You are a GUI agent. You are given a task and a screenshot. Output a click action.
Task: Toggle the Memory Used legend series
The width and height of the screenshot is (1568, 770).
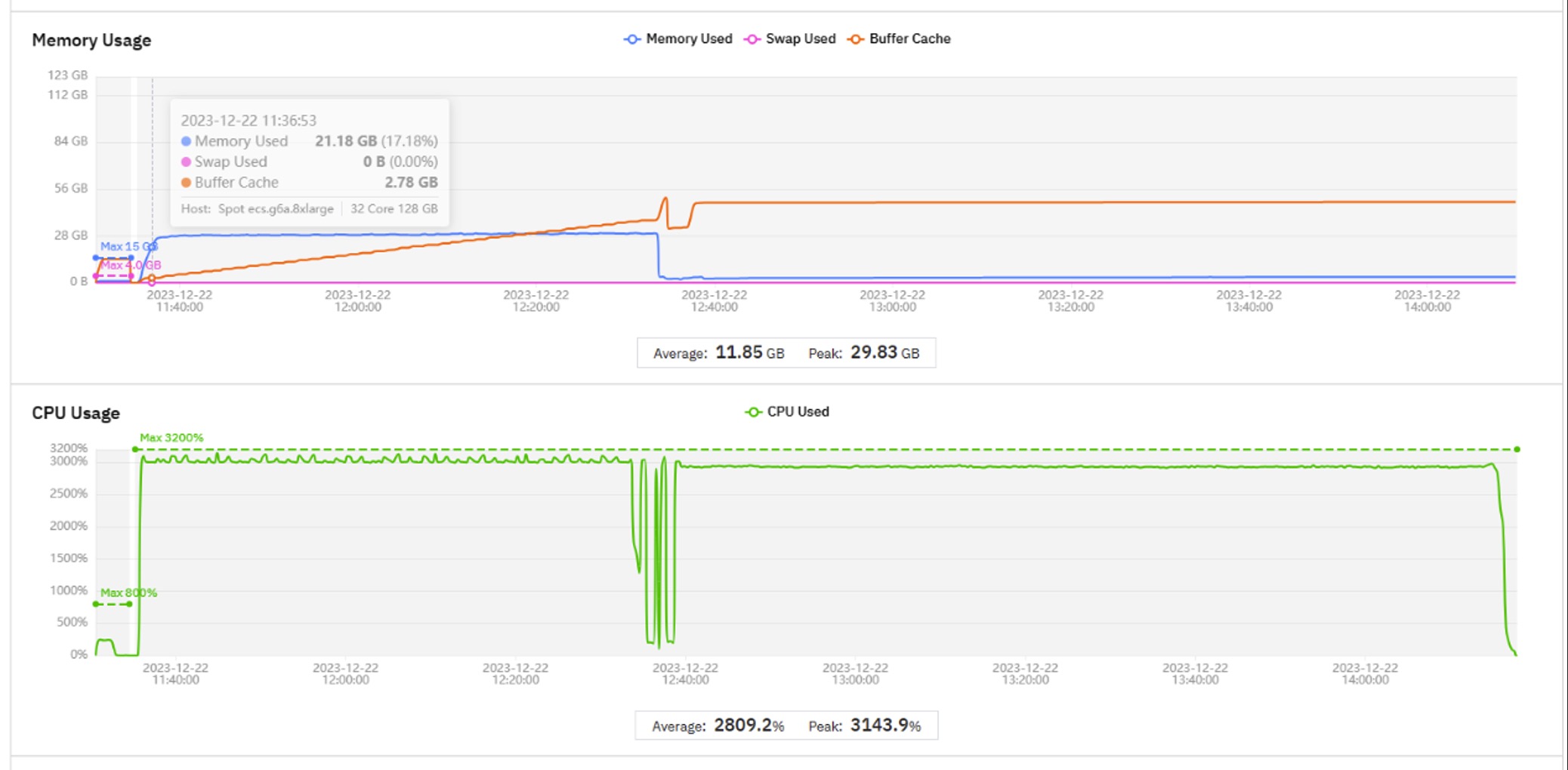(678, 38)
